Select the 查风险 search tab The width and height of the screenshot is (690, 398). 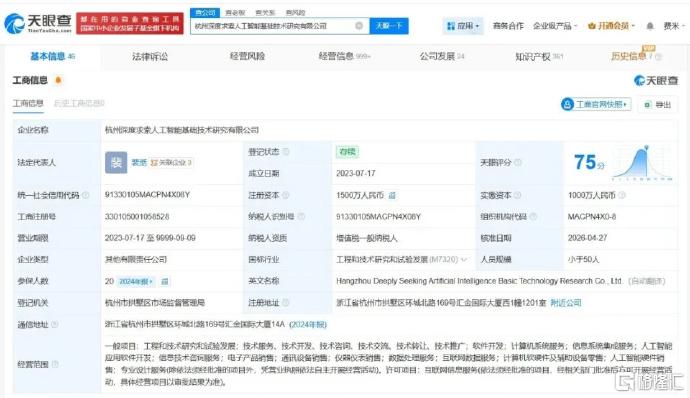click(295, 13)
